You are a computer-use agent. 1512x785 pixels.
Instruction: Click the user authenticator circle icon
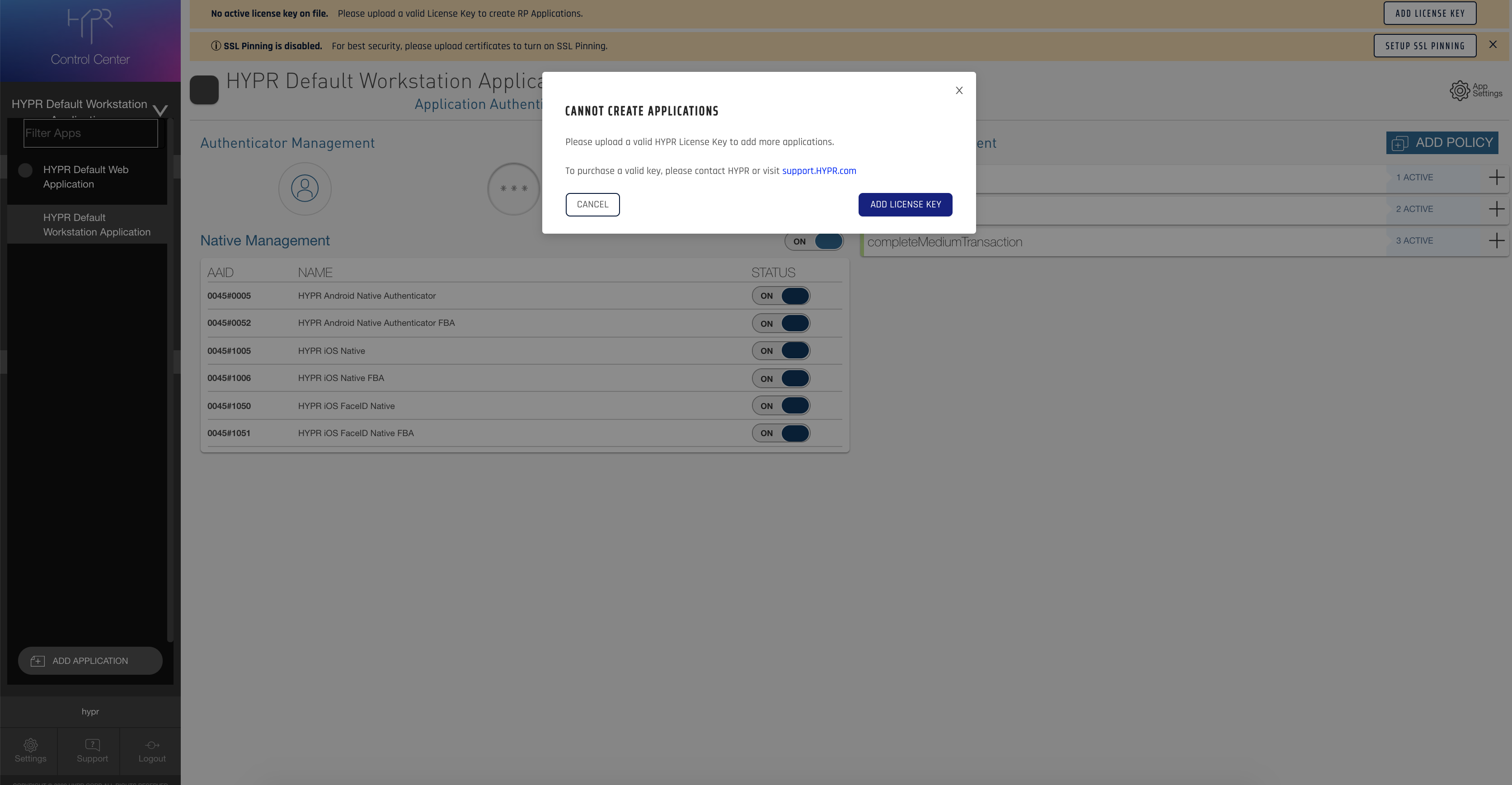click(x=305, y=188)
